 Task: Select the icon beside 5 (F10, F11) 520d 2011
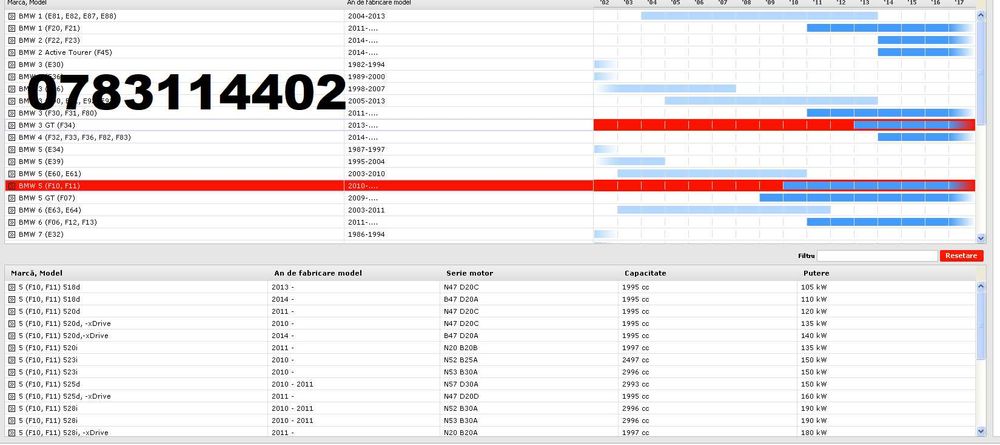click(x=11, y=311)
